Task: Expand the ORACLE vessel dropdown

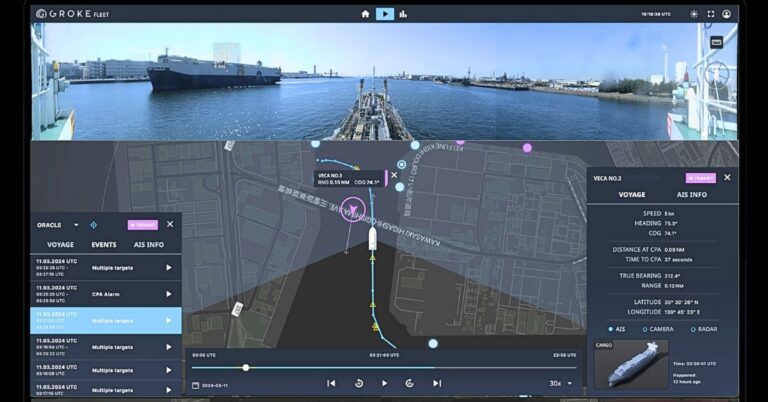Action: point(76,225)
